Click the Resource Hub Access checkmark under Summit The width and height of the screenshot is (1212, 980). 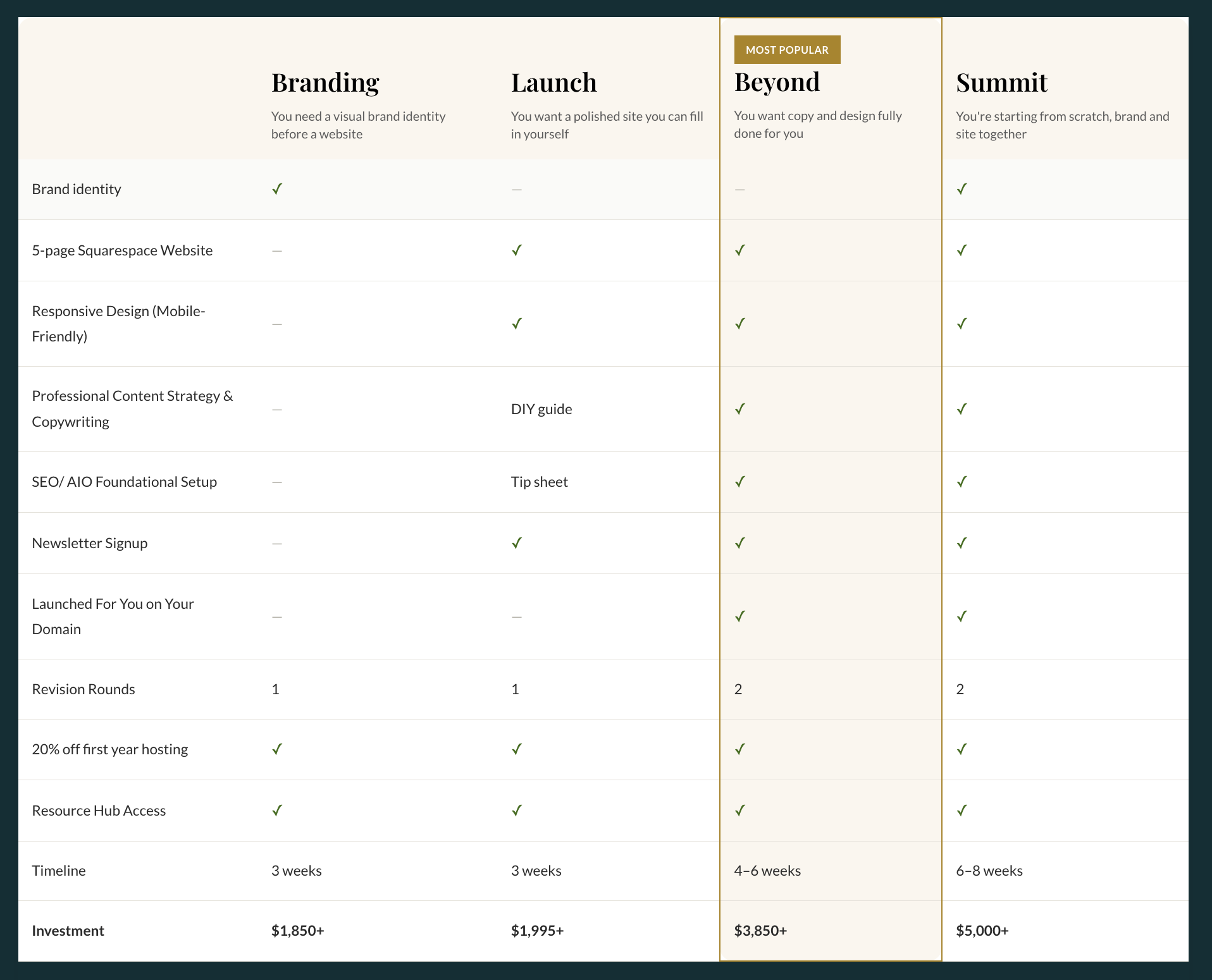[962, 811]
